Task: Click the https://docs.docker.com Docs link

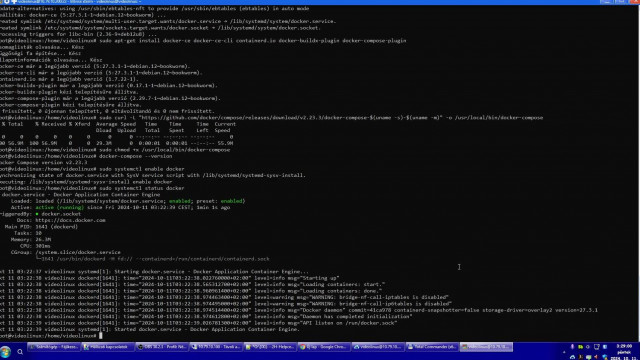Action: (x=70, y=220)
